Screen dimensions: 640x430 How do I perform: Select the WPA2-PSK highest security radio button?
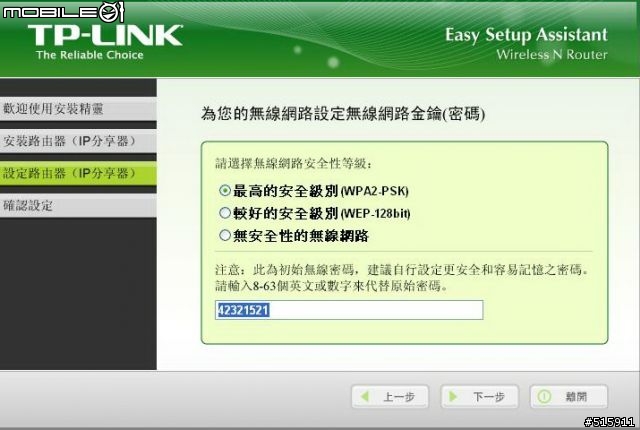point(225,191)
